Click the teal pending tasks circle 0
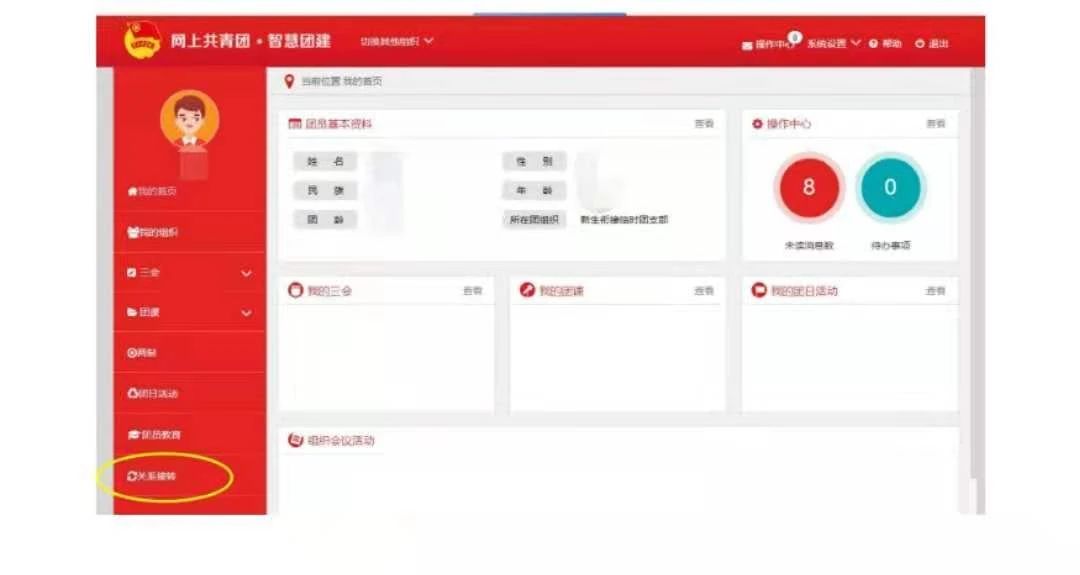This screenshot has width=1080, height=575. click(x=890, y=187)
